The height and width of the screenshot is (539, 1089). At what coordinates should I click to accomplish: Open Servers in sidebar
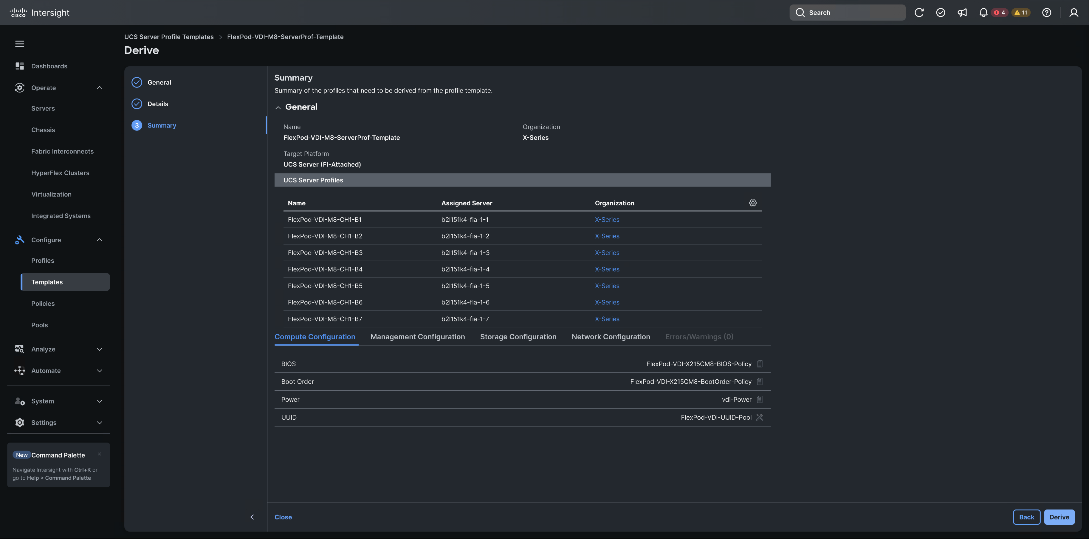tap(43, 108)
